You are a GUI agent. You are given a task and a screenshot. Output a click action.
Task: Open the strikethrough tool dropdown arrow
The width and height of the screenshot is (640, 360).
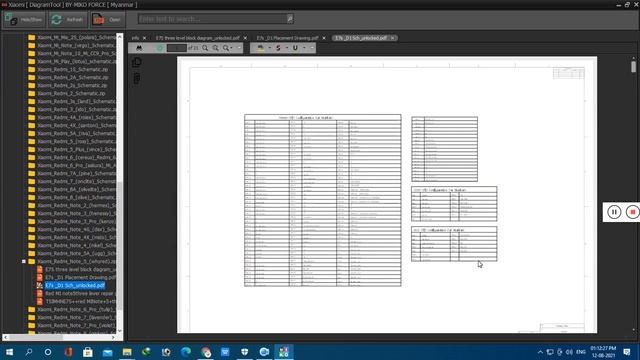(x=287, y=48)
